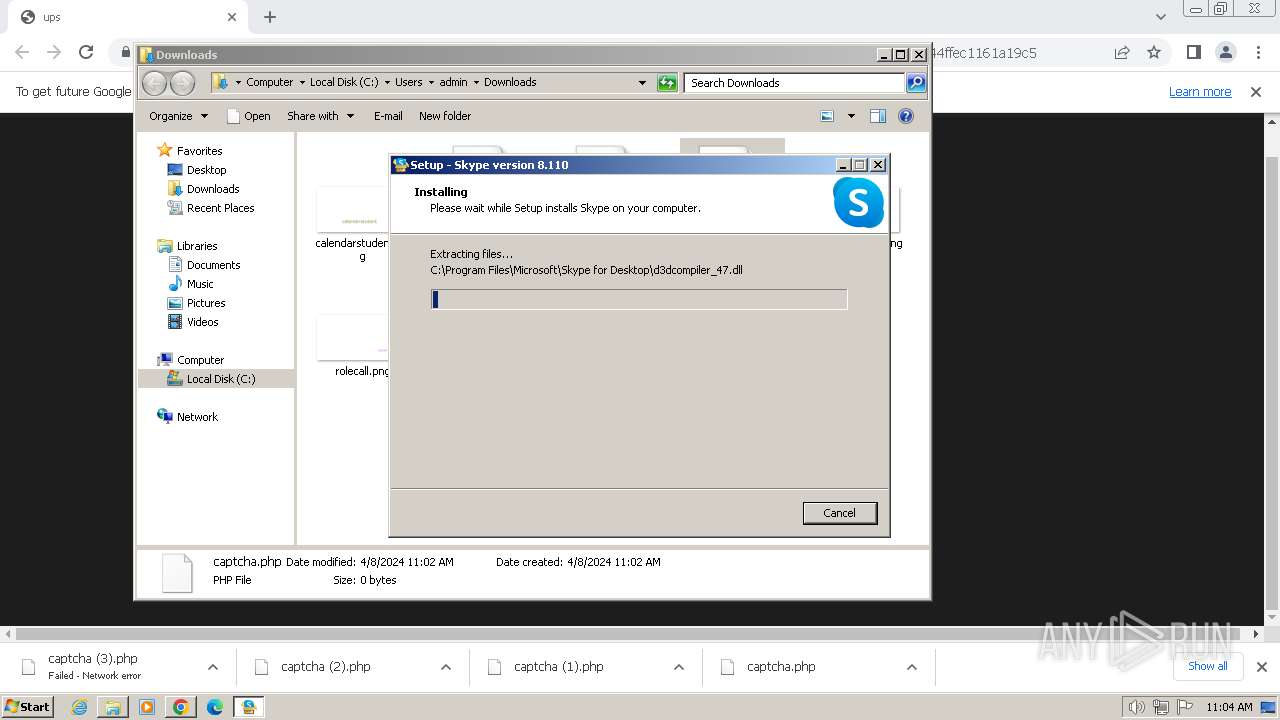This screenshot has width=1280, height=720.
Task: Click the Explorer forward arrow button
Action: pos(182,83)
